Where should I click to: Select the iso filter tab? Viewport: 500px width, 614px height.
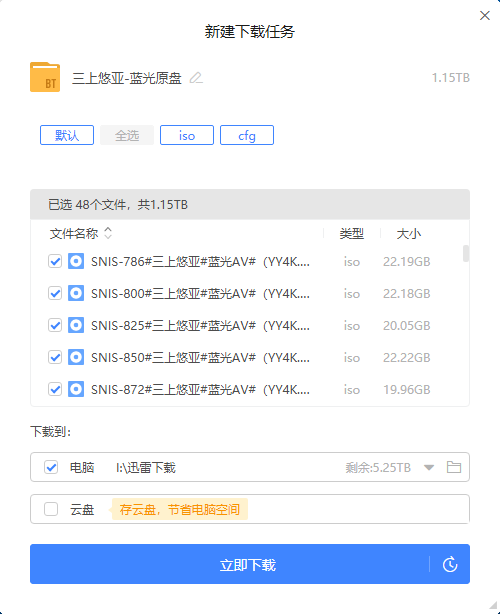[x=187, y=135]
